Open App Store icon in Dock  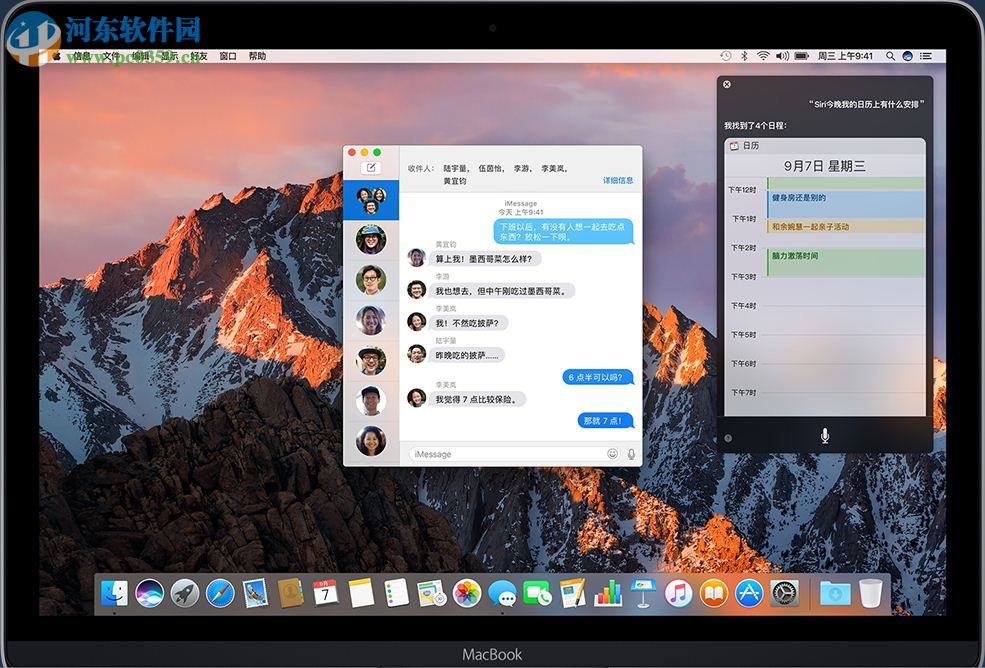pyautogui.click(x=749, y=593)
